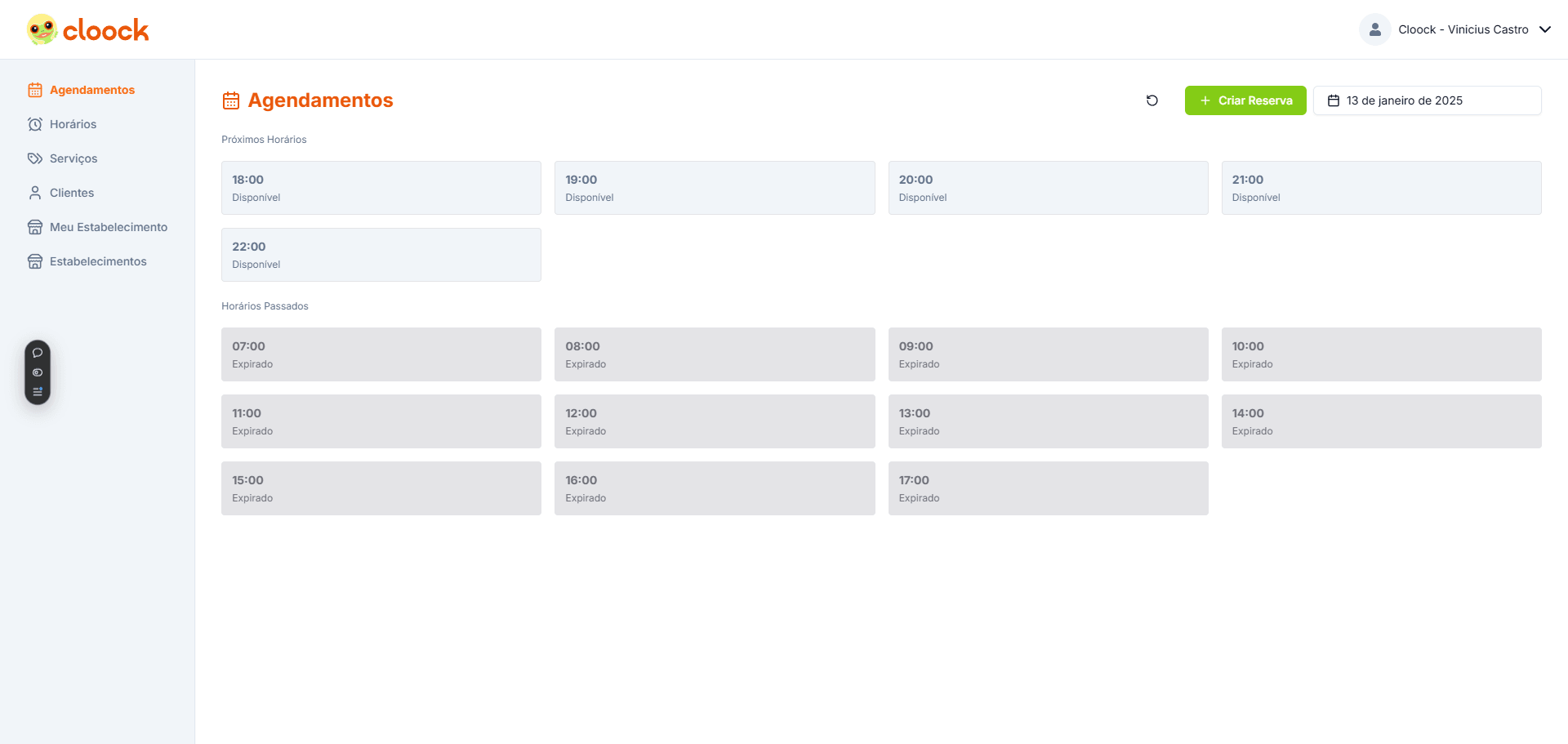Open the list icon in floating toolbar
The width and height of the screenshot is (1568, 744).
pyautogui.click(x=38, y=391)
